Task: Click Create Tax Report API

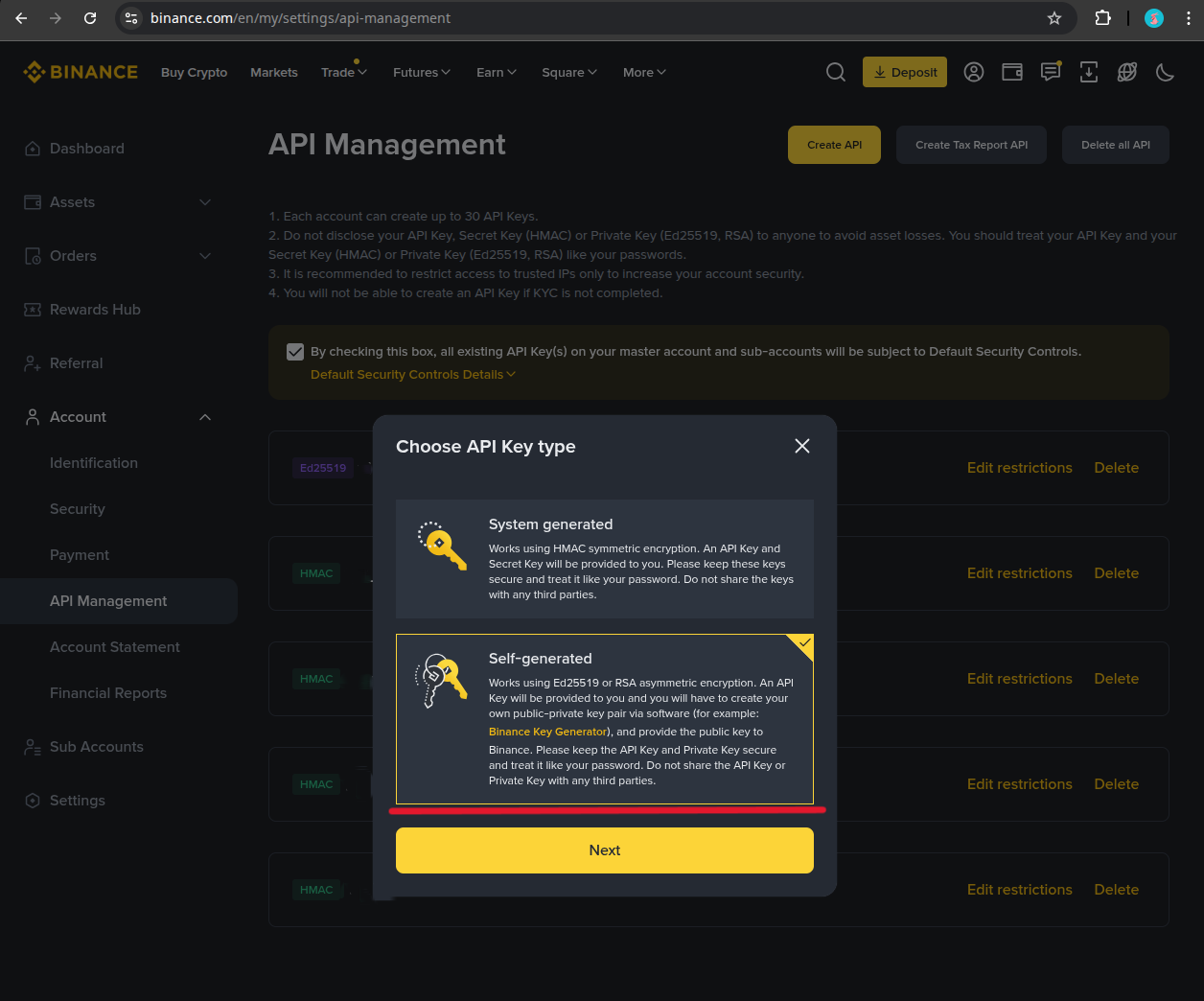Action: (x=971, y=145)
